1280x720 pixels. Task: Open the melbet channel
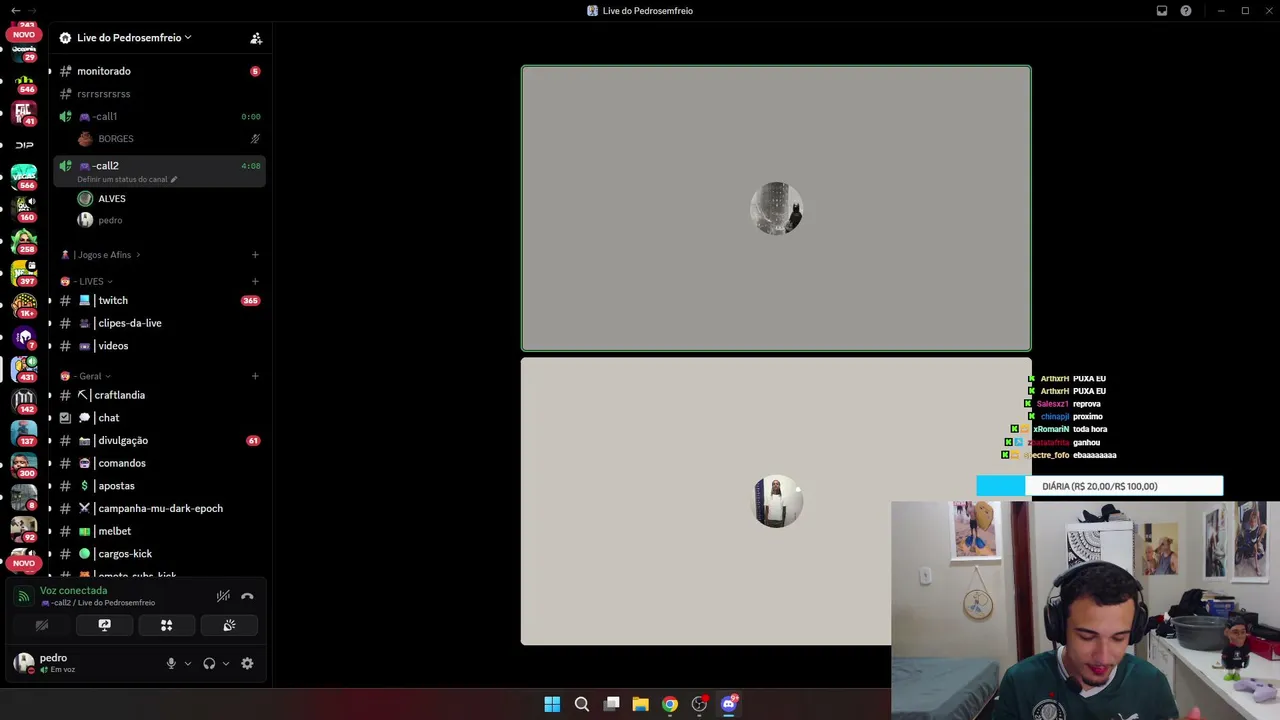(x=160, y=531)
